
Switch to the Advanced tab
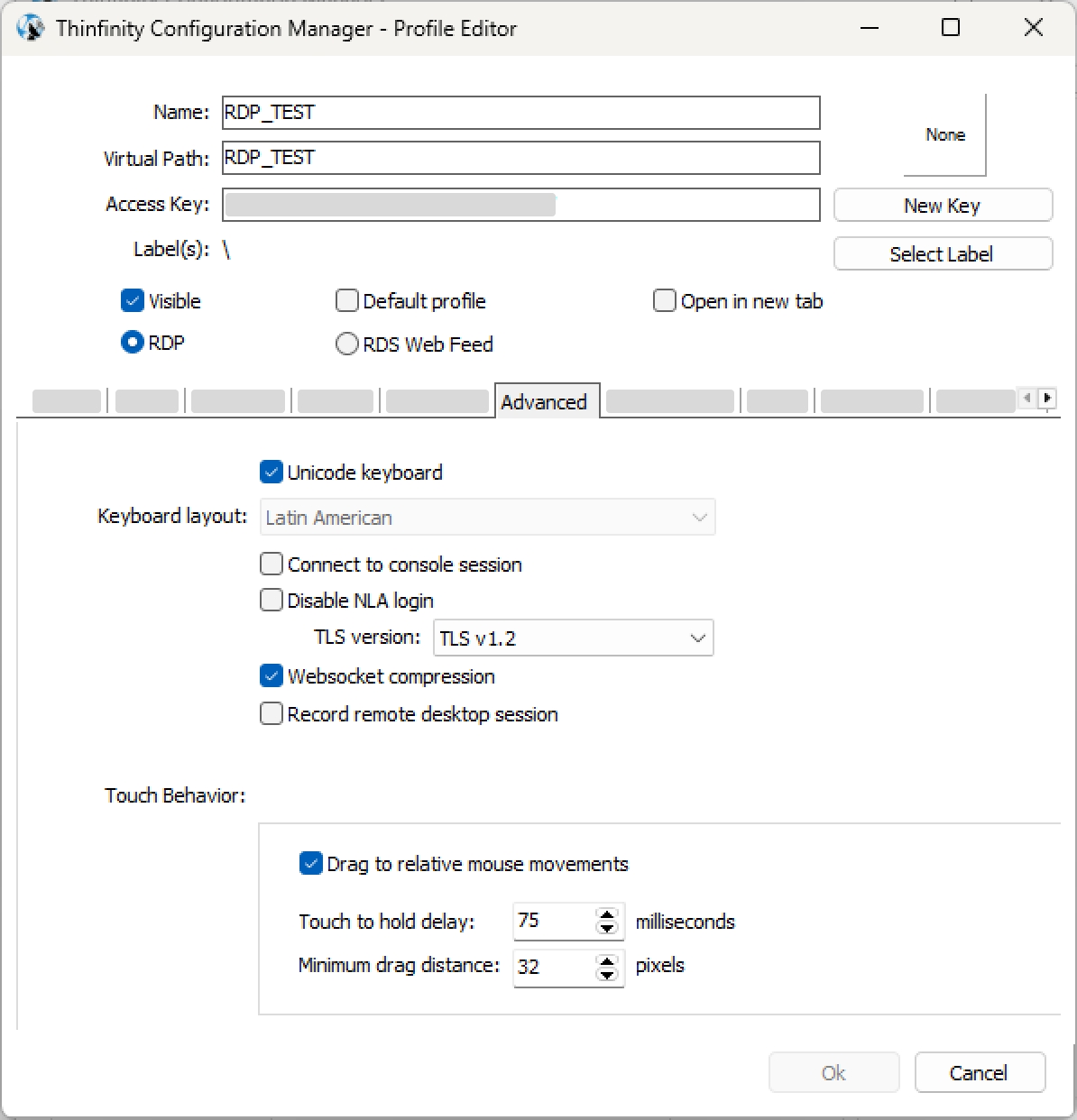[x=544, y=402]
